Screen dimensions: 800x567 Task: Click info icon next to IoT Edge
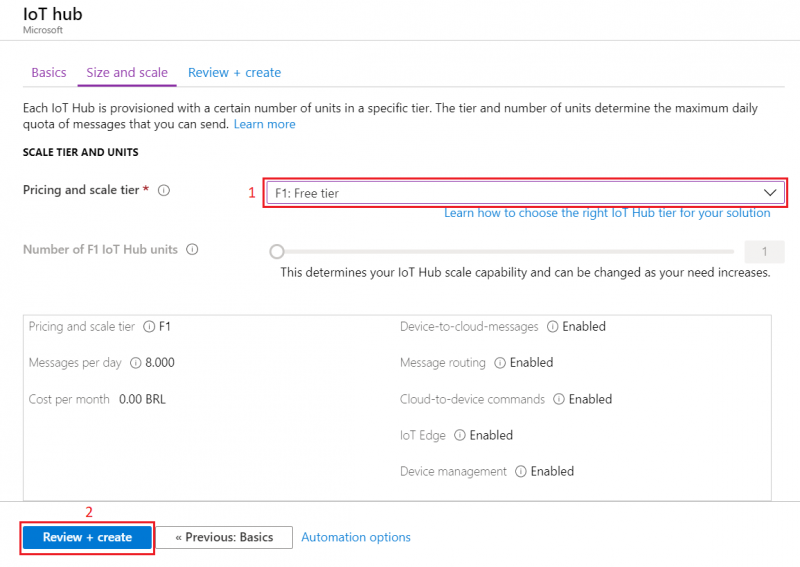(x=459, y=435)
